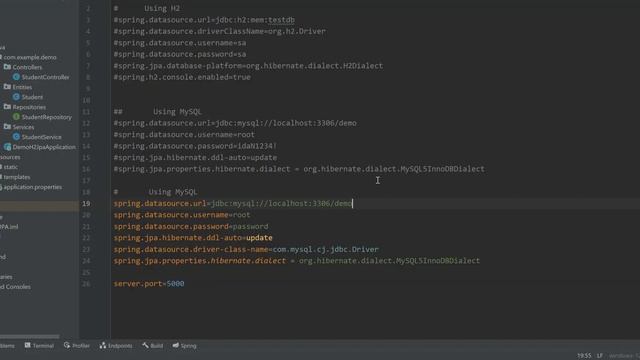
Task: Click 'spring.datasource.password=password' line
Action: (x=191, y=226)
